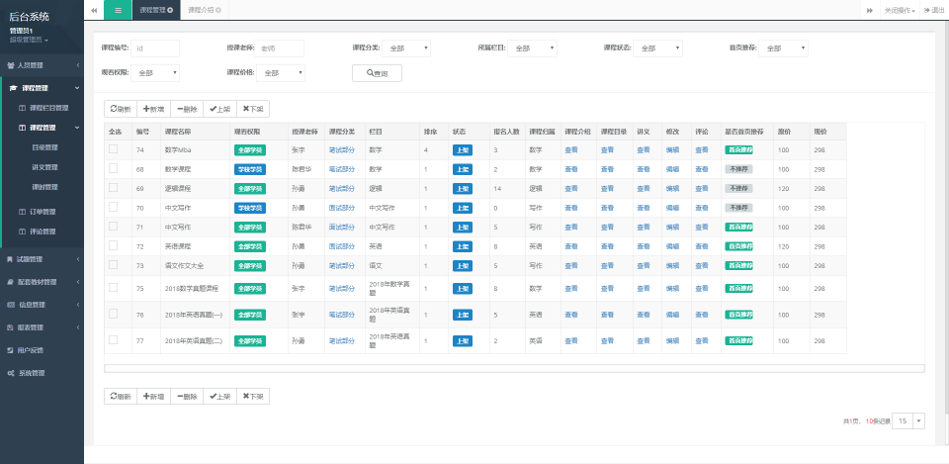Tick the checkbox for course 68 数学课程
This screenshot has width=949, height=464.
coord(113,168)
